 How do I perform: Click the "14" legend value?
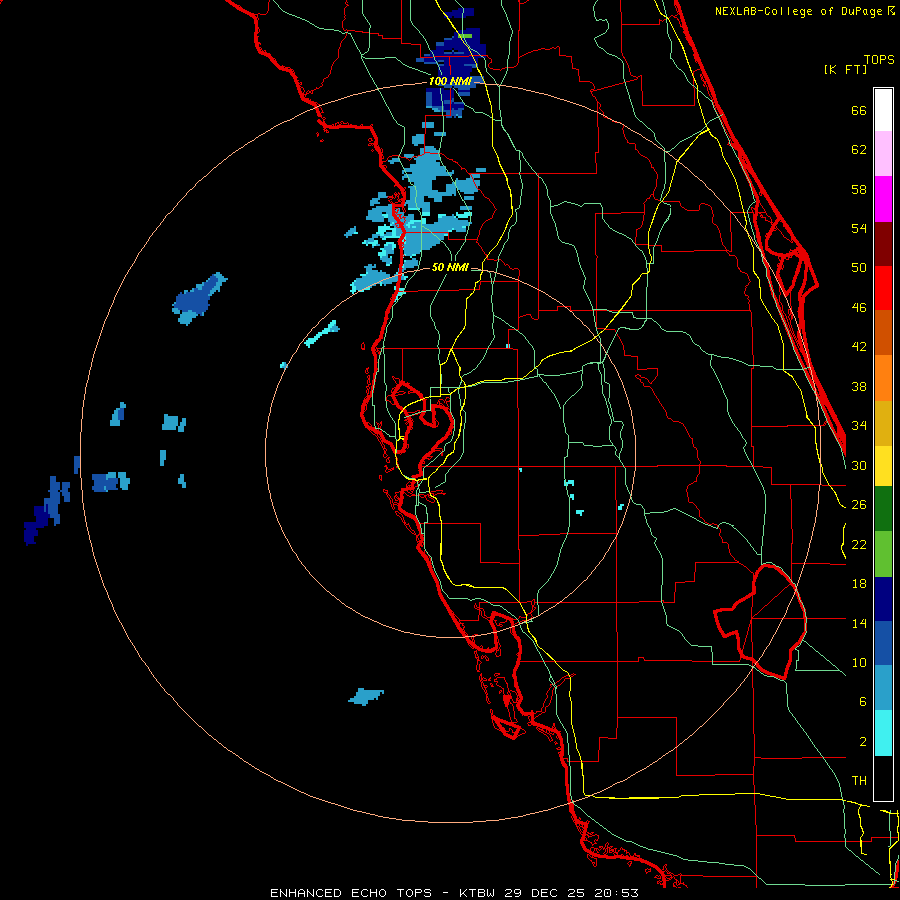click(859, 623)
